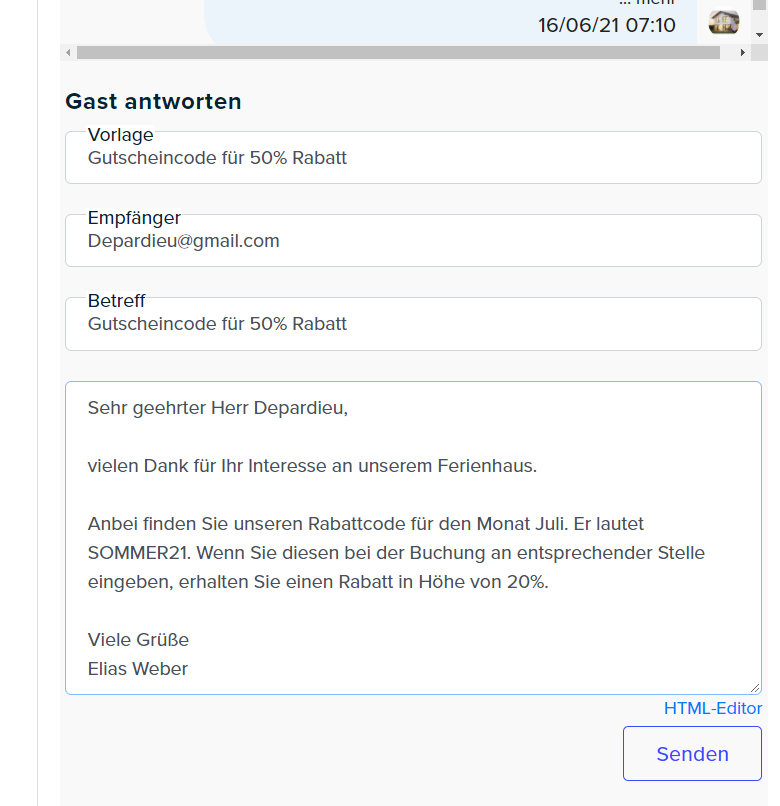Click the Elias Weber signature line

138,669
